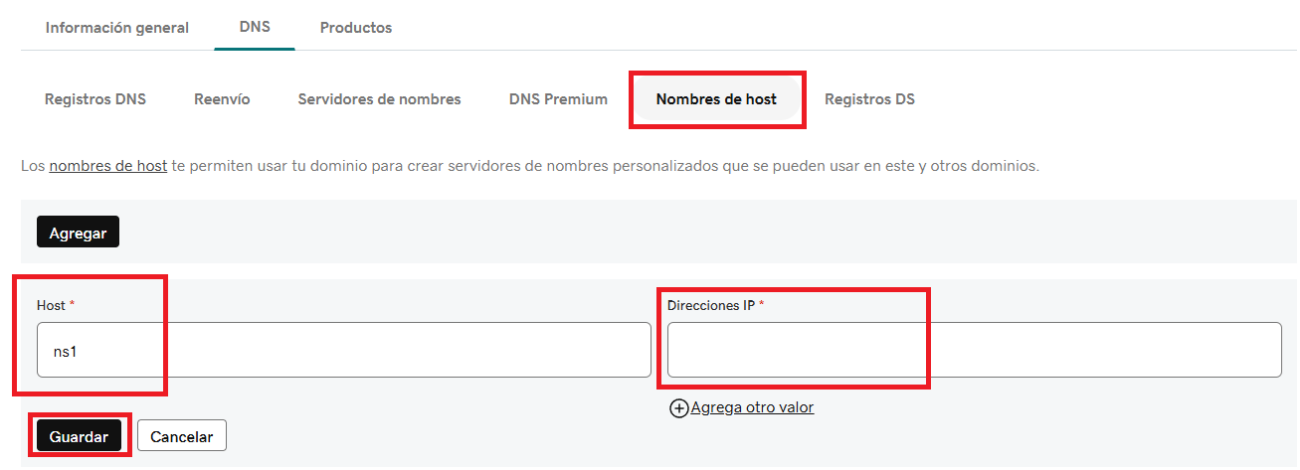This screenshot has width=1300, height=470.
Task: Open the Servidores de nombres sub-tab
Action: (379, 99)
